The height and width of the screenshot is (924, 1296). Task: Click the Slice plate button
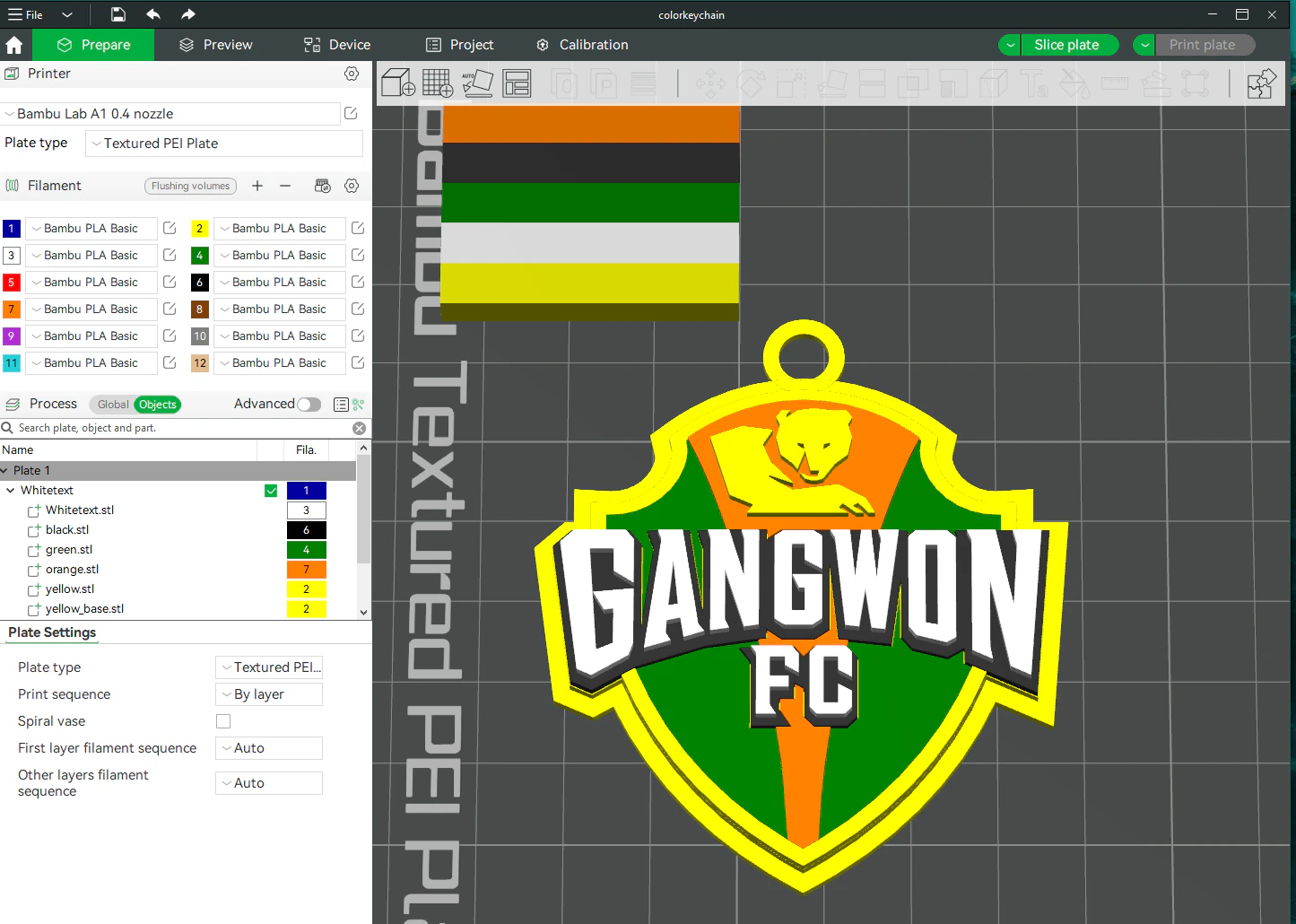(1069, 45)
